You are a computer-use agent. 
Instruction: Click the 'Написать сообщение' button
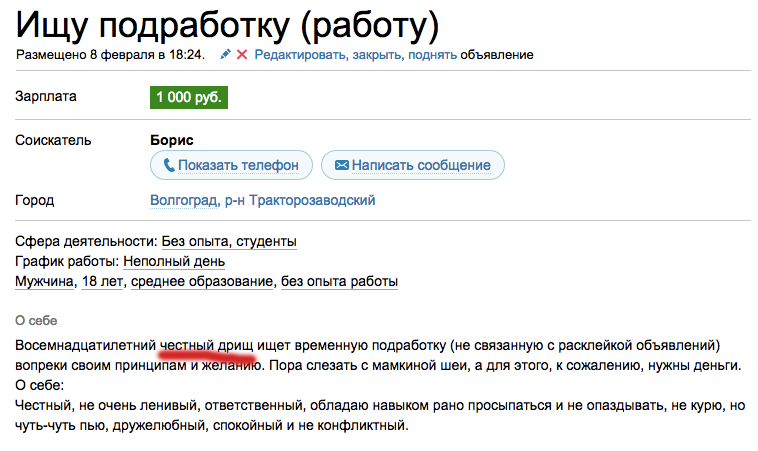(x=413, y=165)
